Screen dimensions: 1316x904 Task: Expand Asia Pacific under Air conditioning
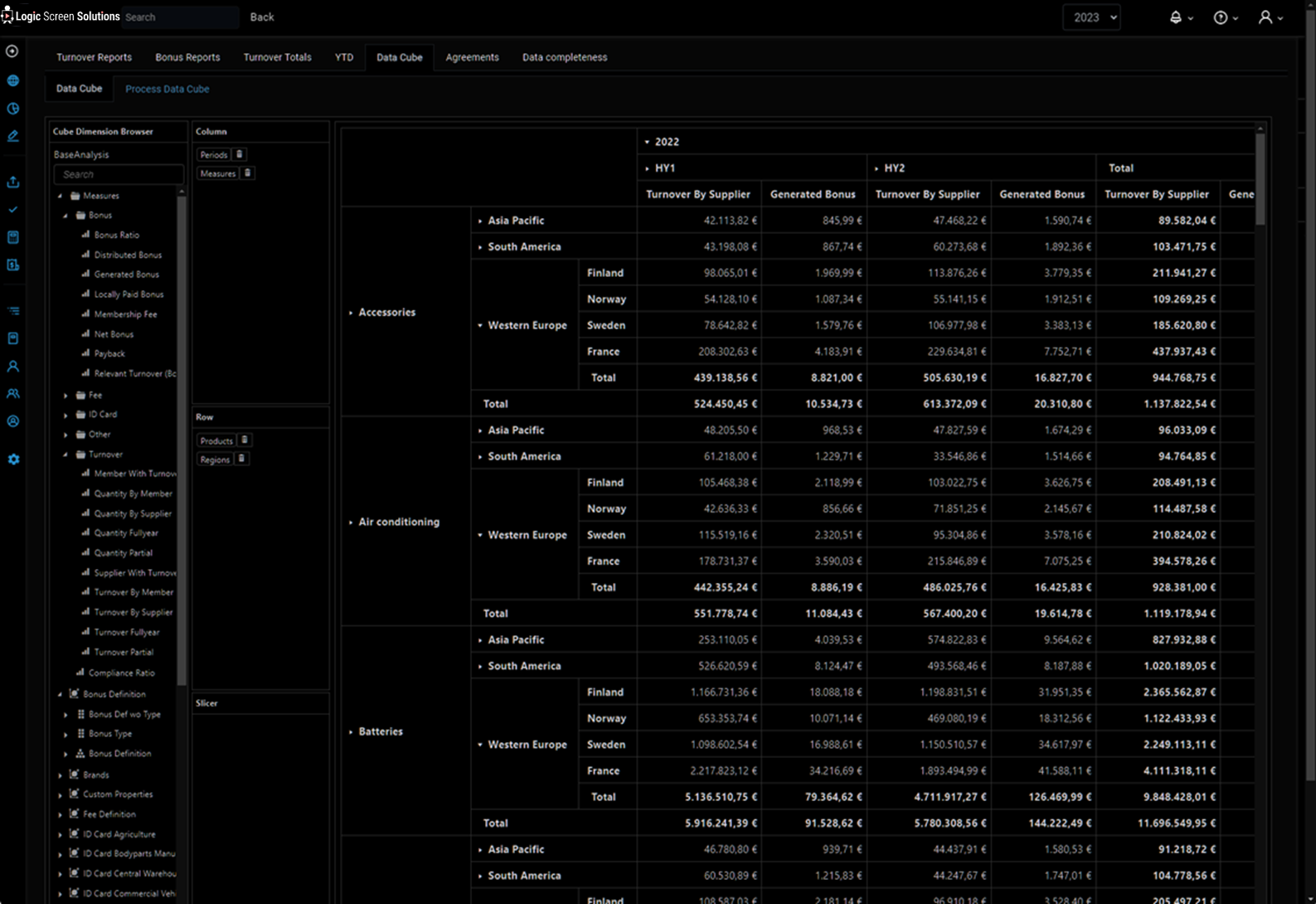pos(480,430)
